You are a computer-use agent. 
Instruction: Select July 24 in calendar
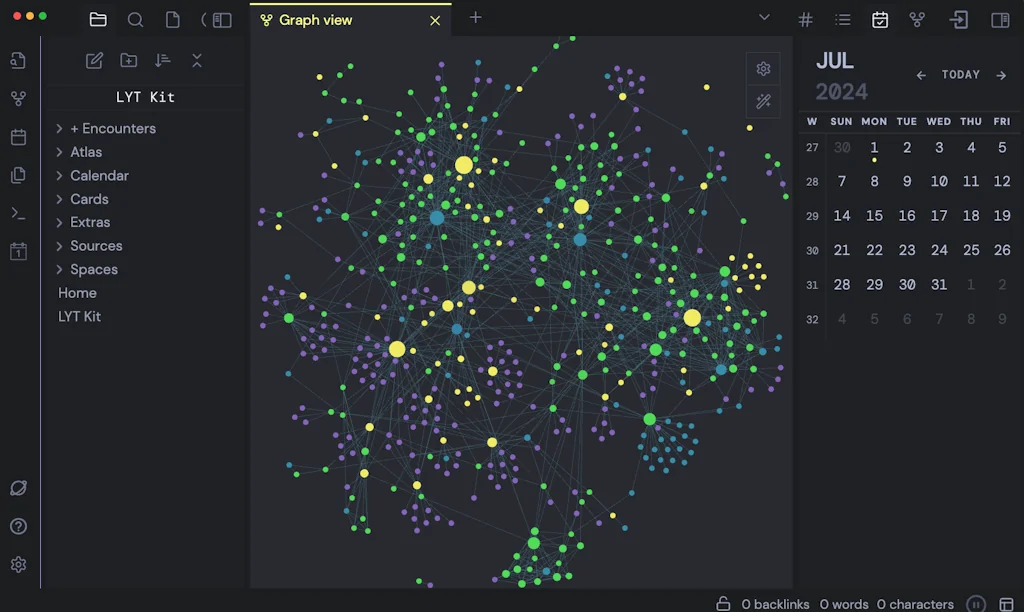tap(938, 250)
